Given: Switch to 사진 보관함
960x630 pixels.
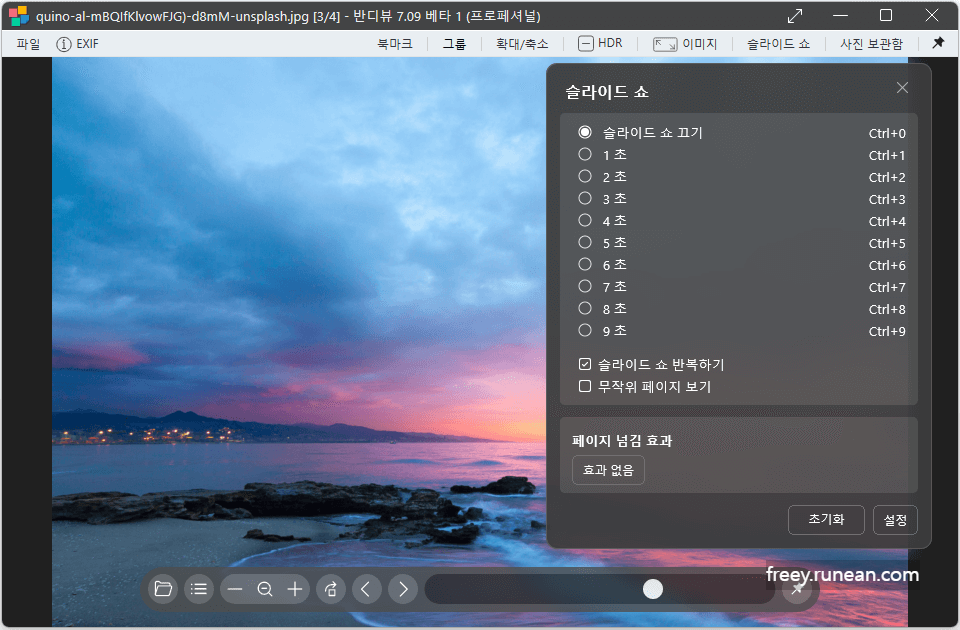Looking at the screenshot, I should pyautogui.click(x=871, y=43).
